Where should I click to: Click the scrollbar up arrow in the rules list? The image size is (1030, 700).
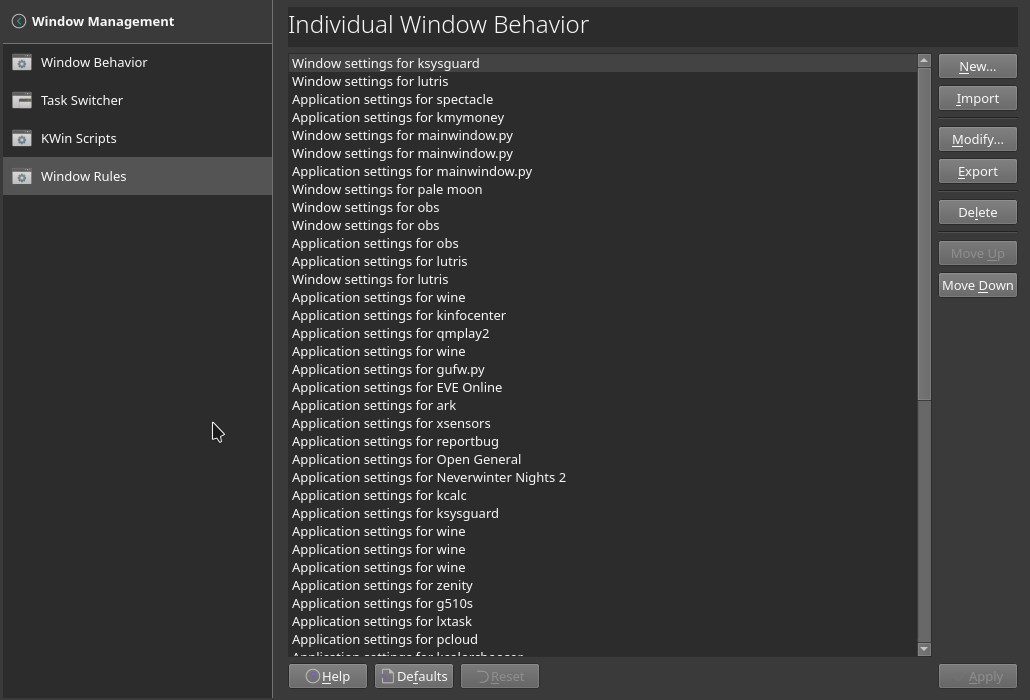click(924, 60)
